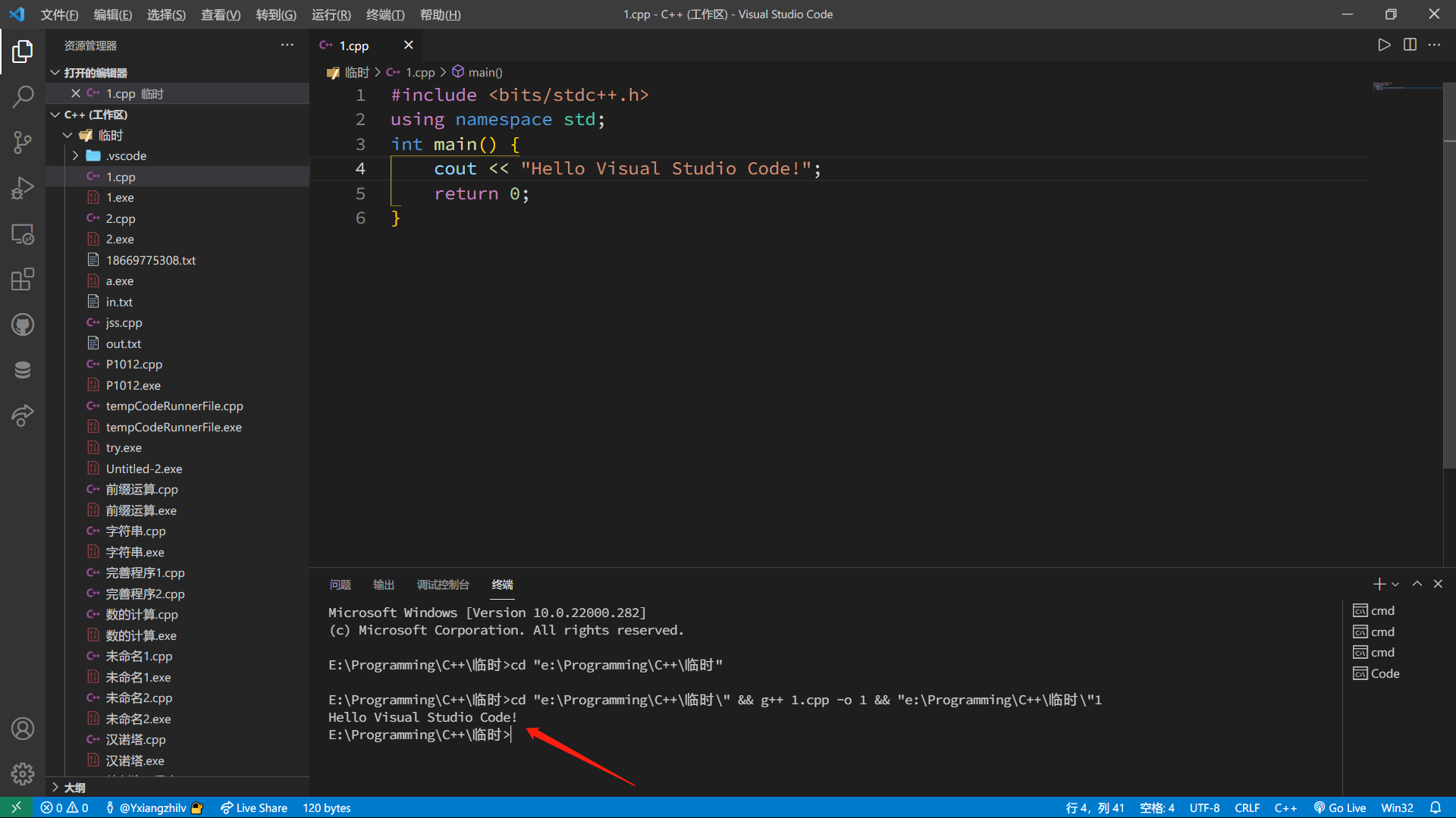
Task: Change UTF-8 file encoding
Action: [1204, 808]
